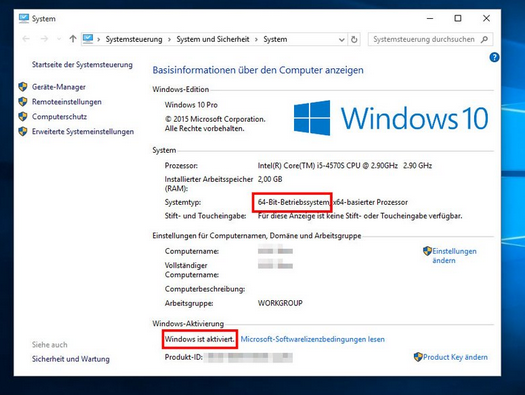525x395 pixels.
Task: Open recent locations dropdown arrow
Action: [x=59, y=39]
